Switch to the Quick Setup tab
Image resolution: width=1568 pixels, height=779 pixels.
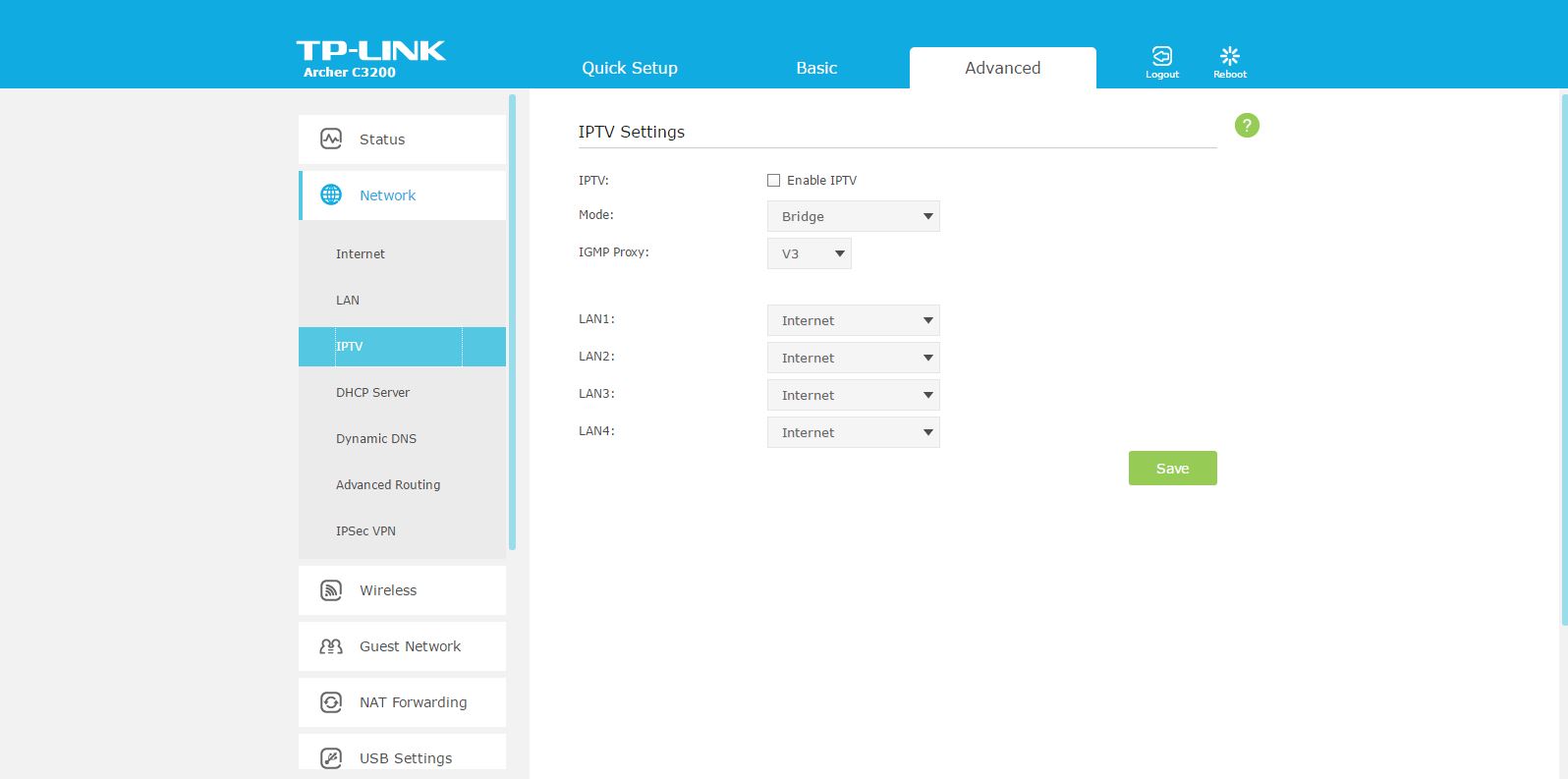click(630, 68)
